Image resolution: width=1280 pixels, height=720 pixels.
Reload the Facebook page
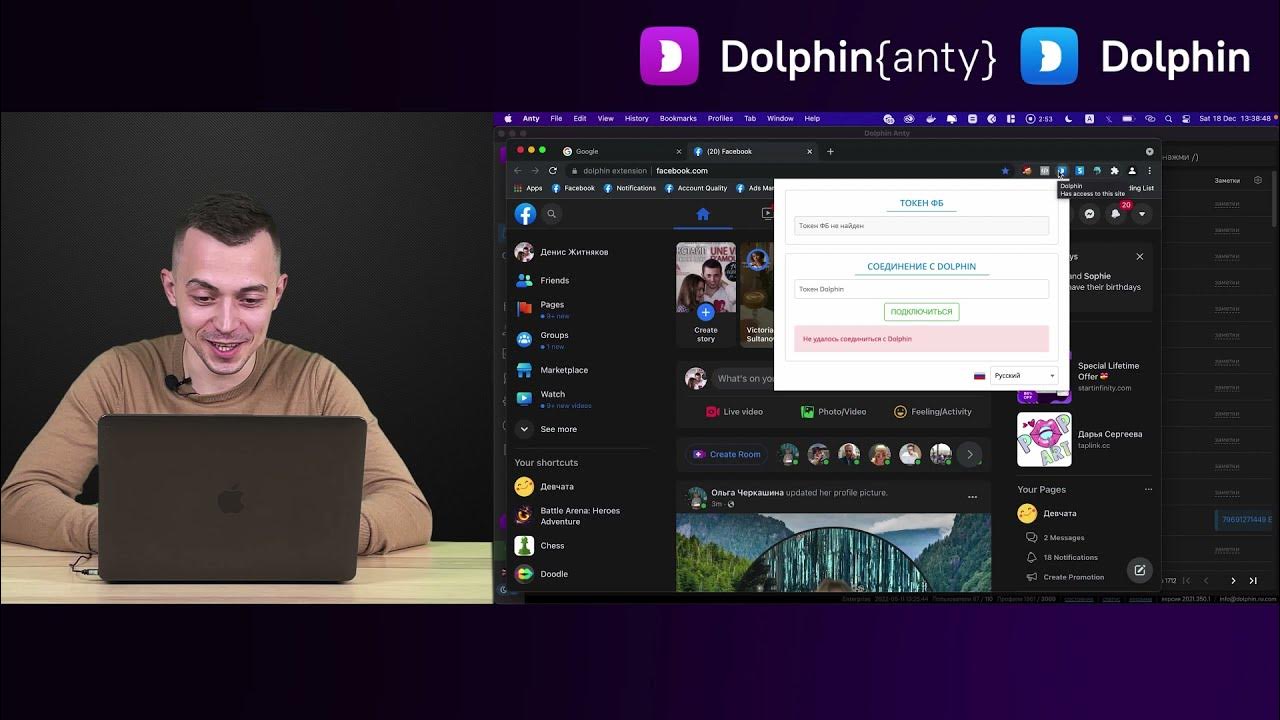552,171
